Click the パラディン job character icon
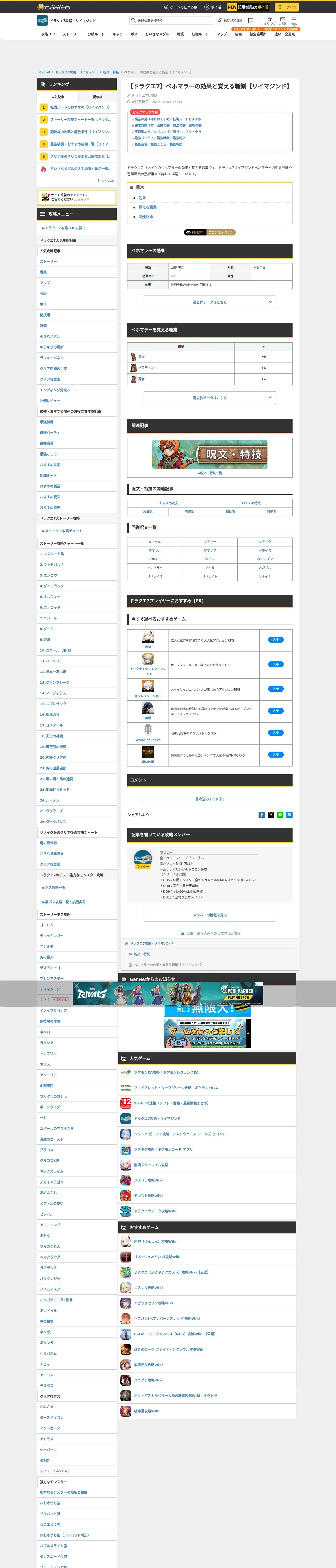This screenshot has height=1568, width=336. click(x=133, y=368)
